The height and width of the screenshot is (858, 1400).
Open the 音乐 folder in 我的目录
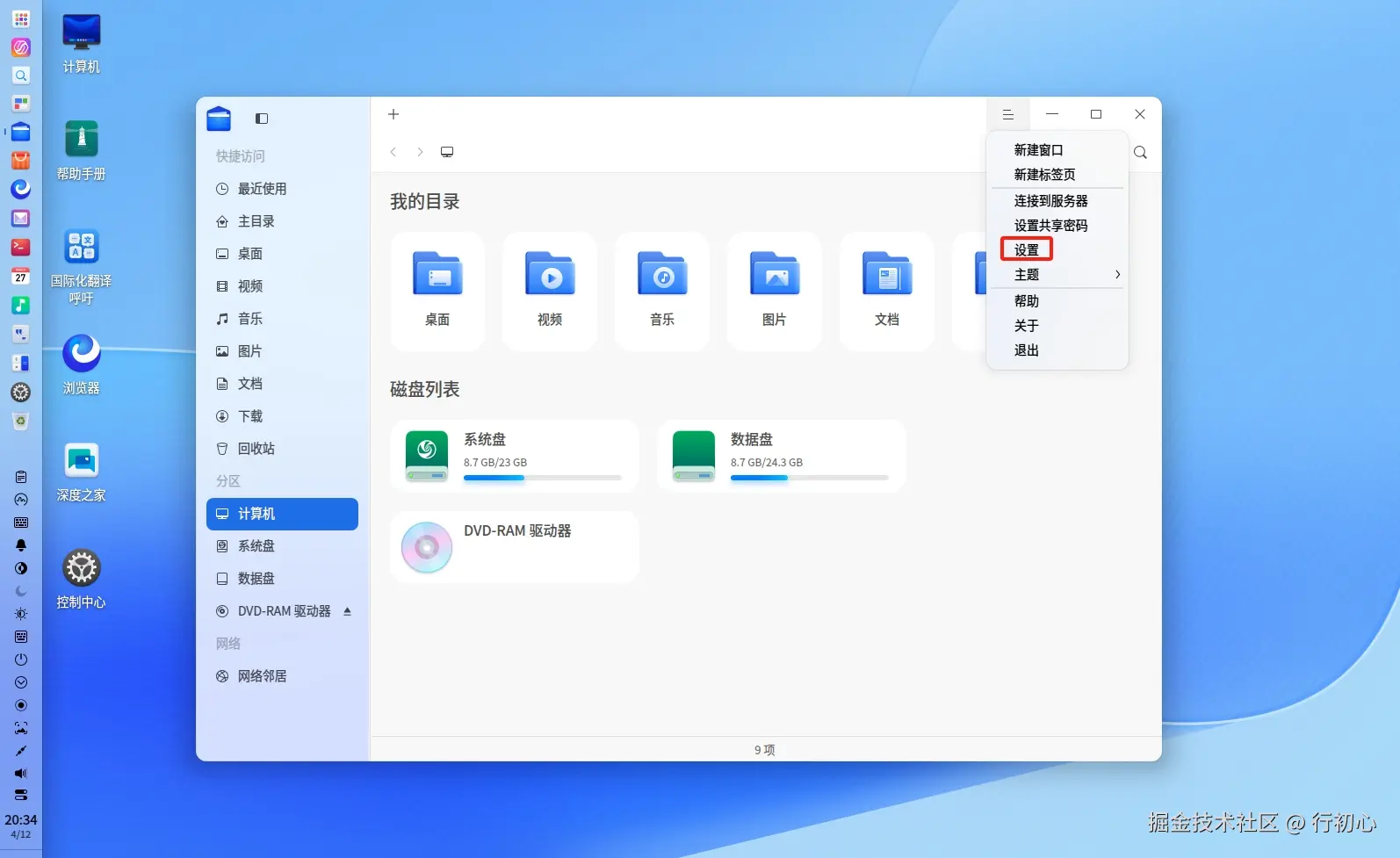coord(662,292)
